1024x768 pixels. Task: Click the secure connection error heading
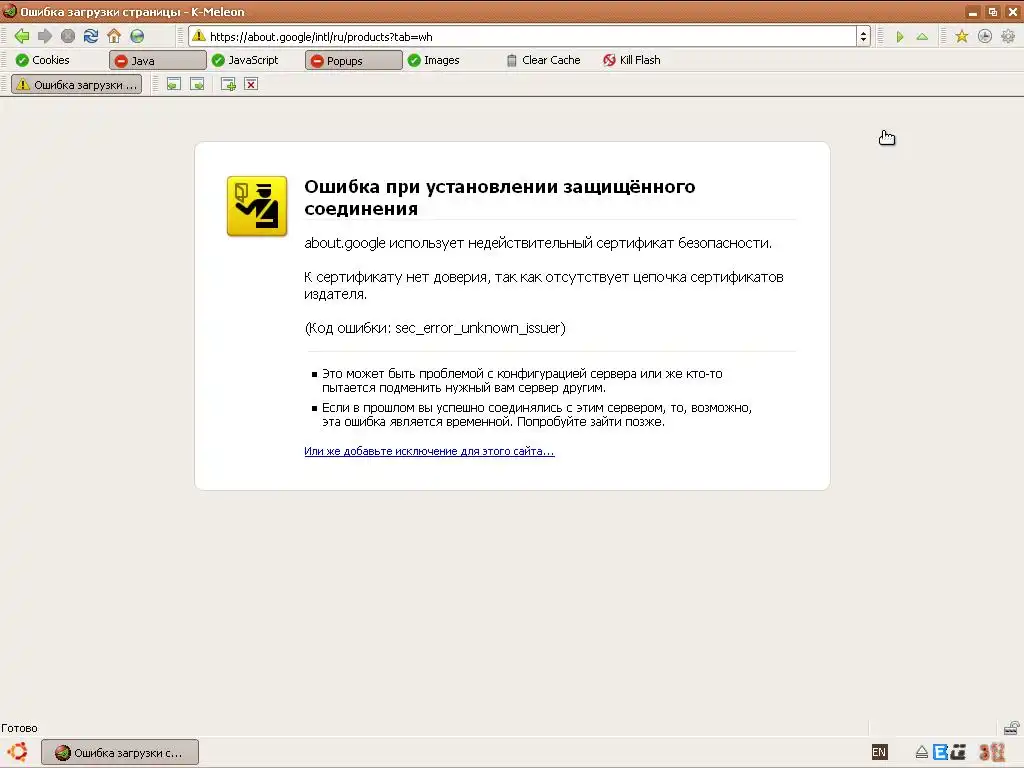pos(500,197)
